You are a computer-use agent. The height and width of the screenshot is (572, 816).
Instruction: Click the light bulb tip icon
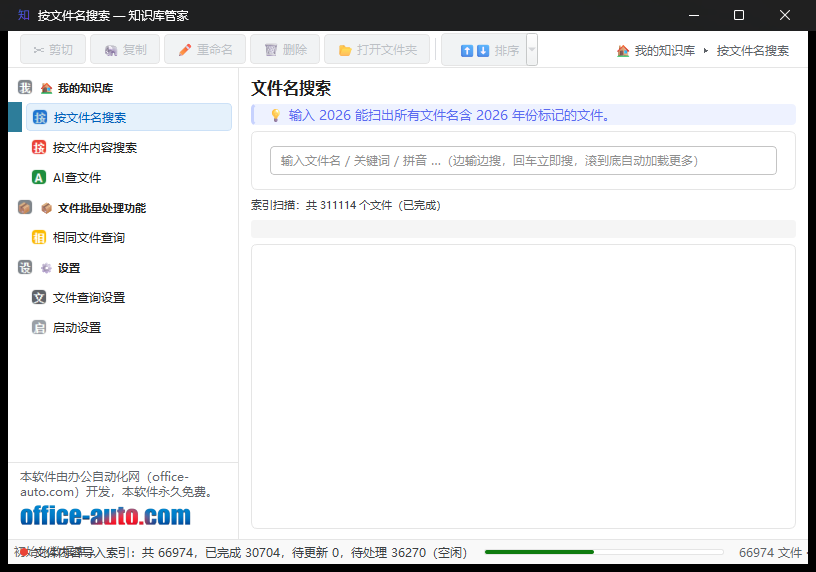point(276,116)
